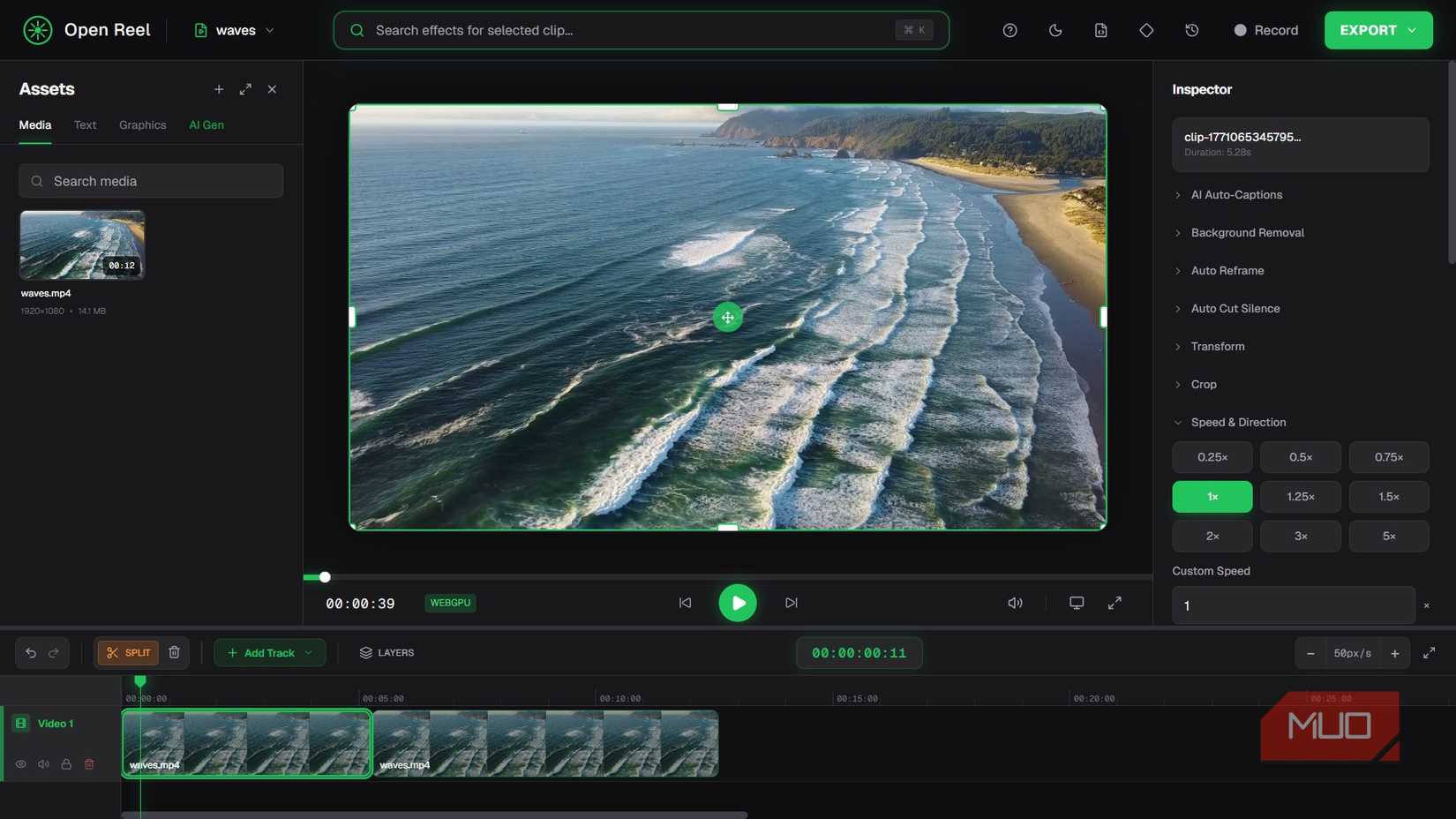
Task: Open the AI Gen tab
Action: [x=206, y=125]
